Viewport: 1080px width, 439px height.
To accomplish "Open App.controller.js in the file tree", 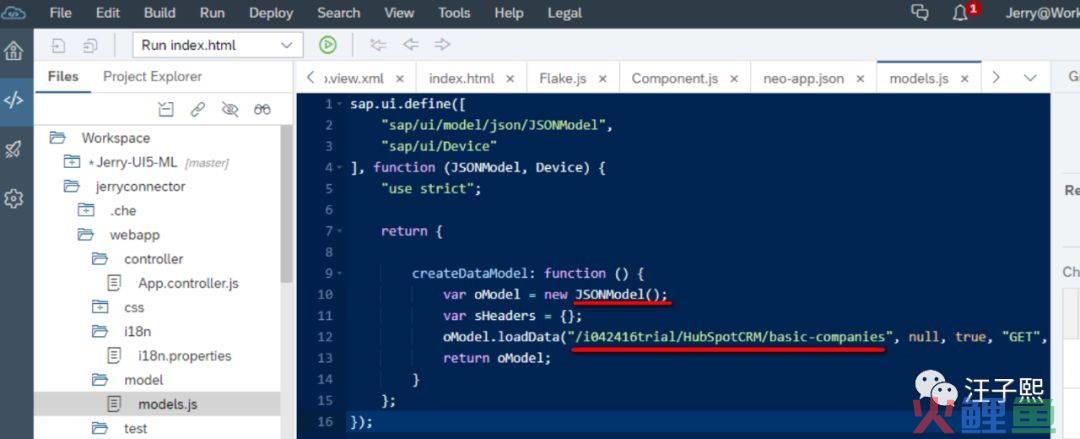I will pos(188,283).
